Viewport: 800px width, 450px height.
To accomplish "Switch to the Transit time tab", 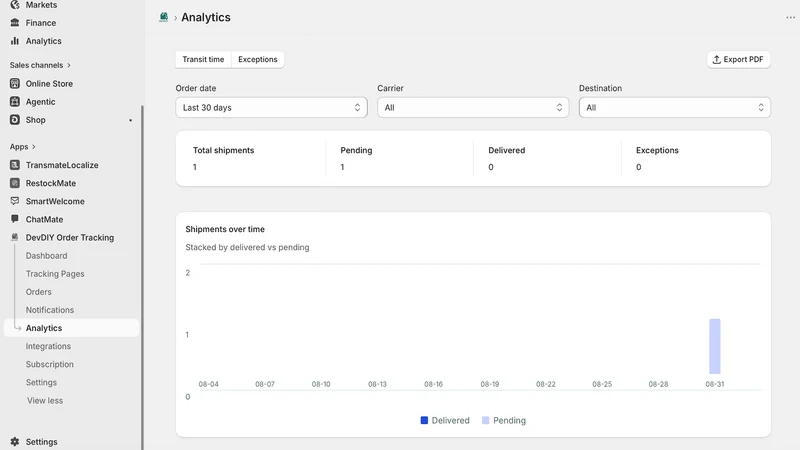I will click(x=203, y=59).
